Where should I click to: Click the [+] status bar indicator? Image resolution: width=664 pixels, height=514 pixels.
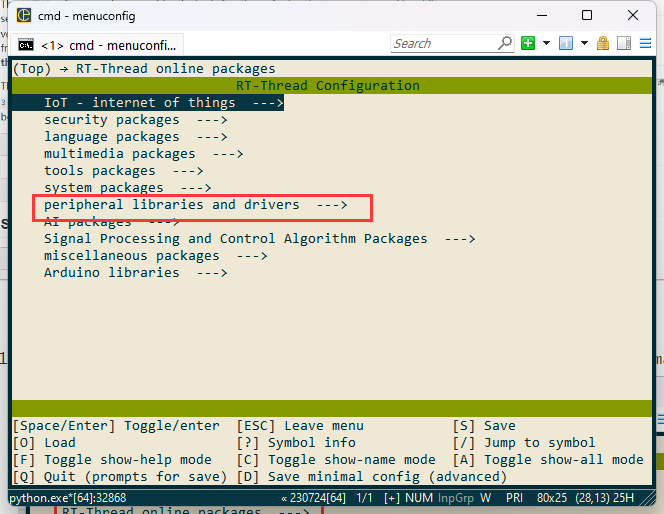[392, 498]
